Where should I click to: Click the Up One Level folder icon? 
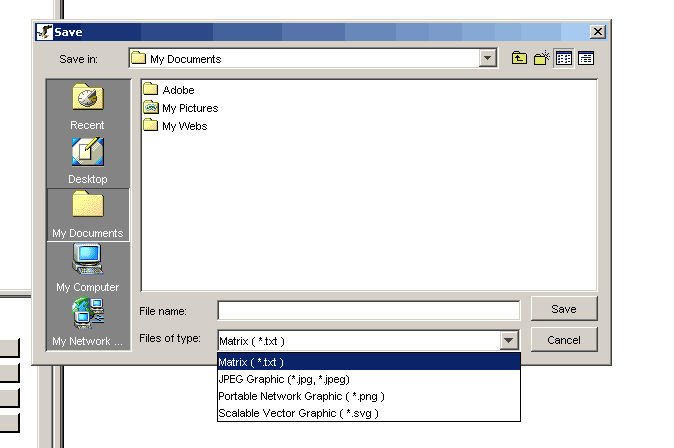[519, 58]
